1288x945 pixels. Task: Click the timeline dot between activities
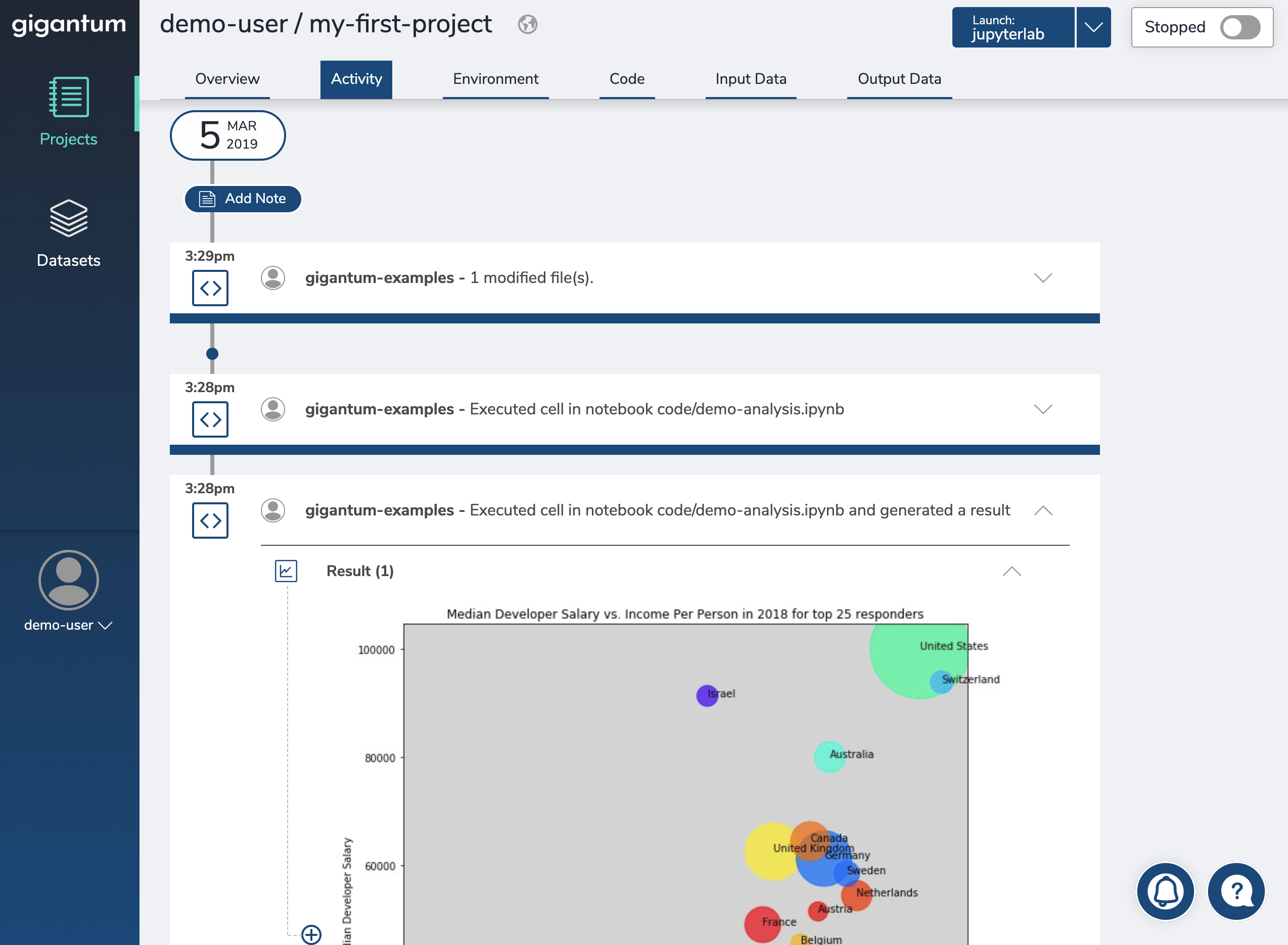pyautogui.click(x=212, y=354)
